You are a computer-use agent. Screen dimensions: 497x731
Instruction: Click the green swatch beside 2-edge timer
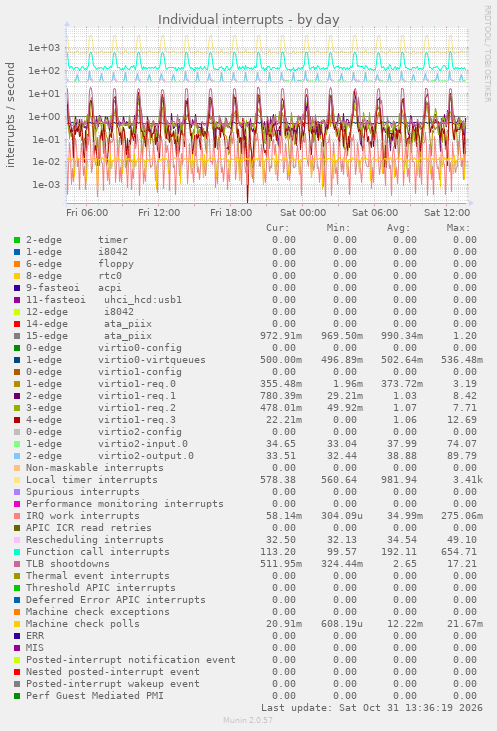[17, 240]
